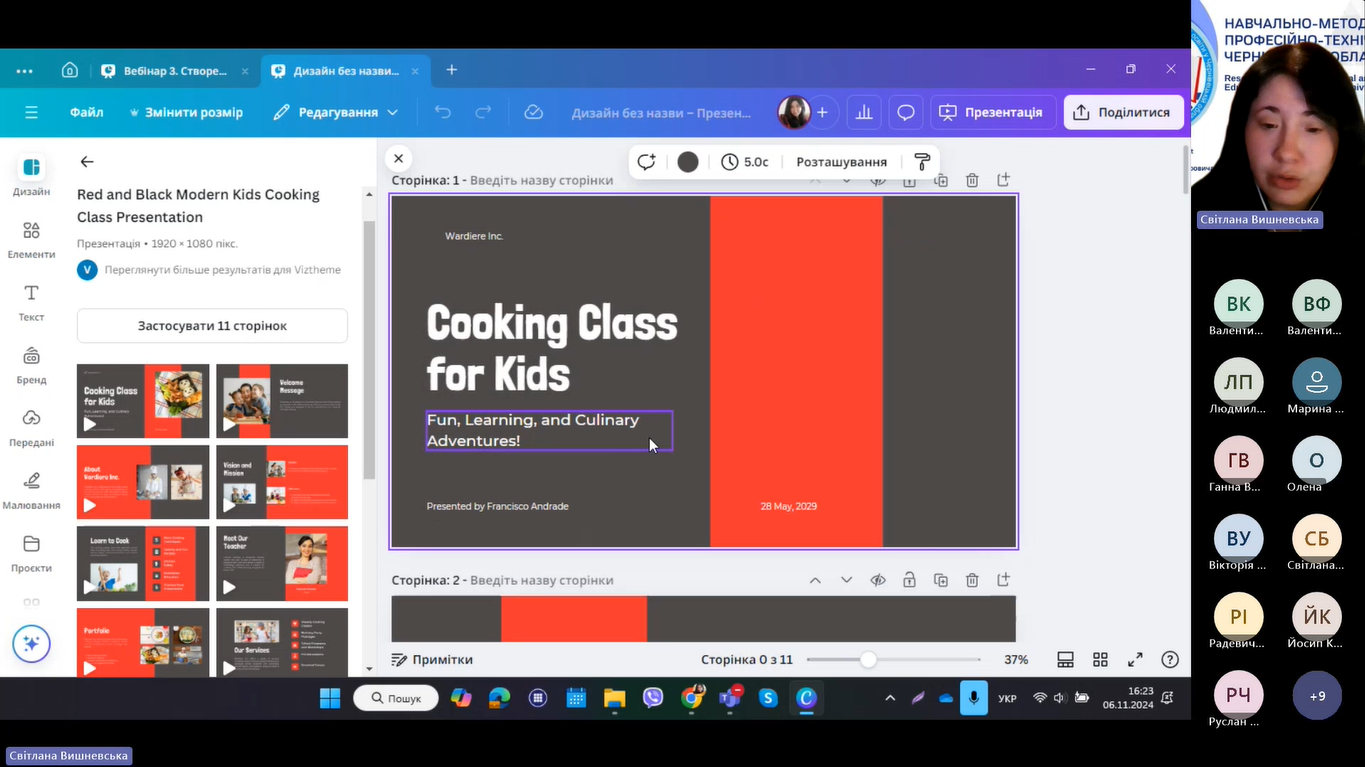Open the File menu
Screen dimensions: 1365x767
87,113
